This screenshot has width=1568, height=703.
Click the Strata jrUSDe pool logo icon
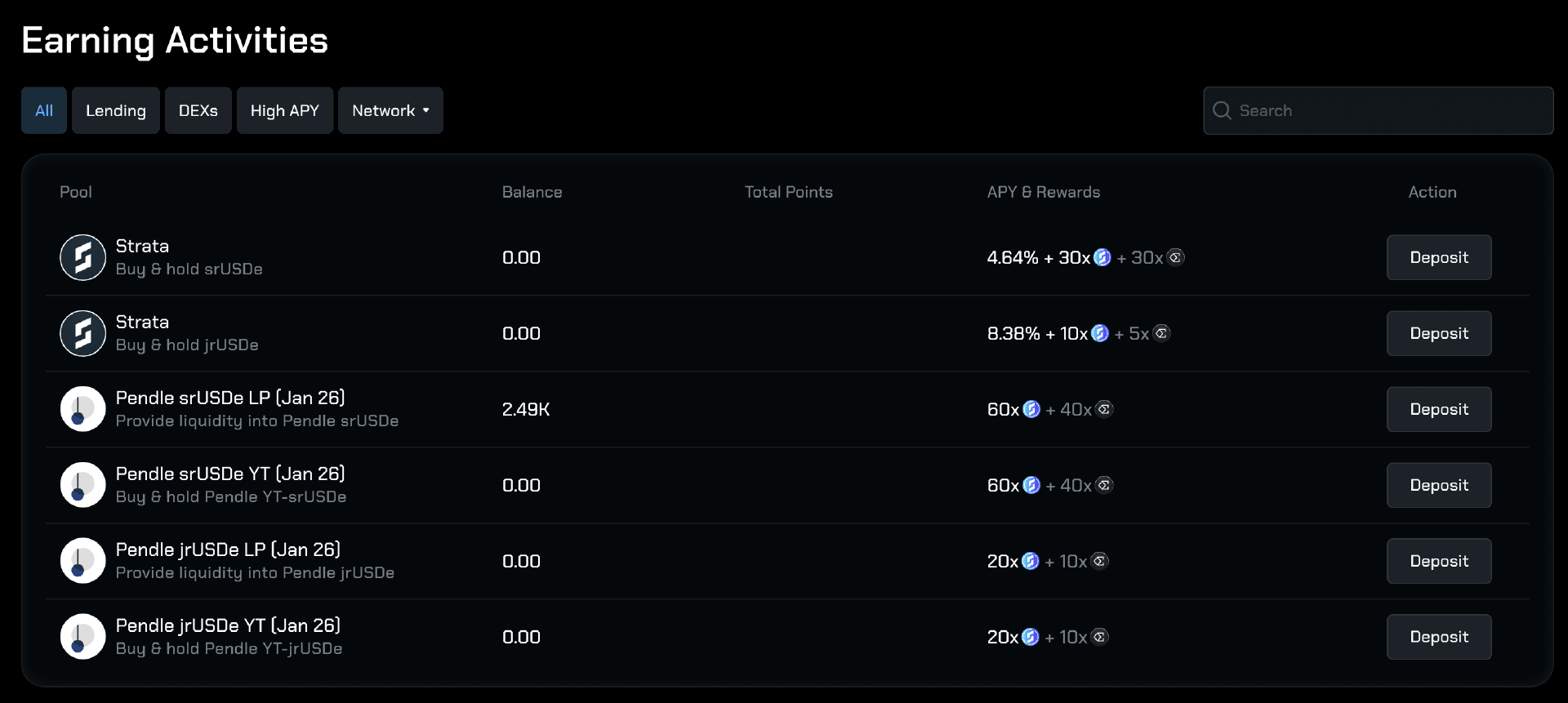82,333
